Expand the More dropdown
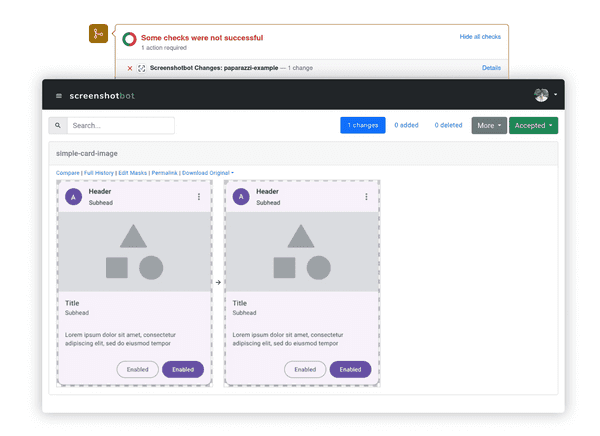Screen dimensions: 600x436 point(489,126)
